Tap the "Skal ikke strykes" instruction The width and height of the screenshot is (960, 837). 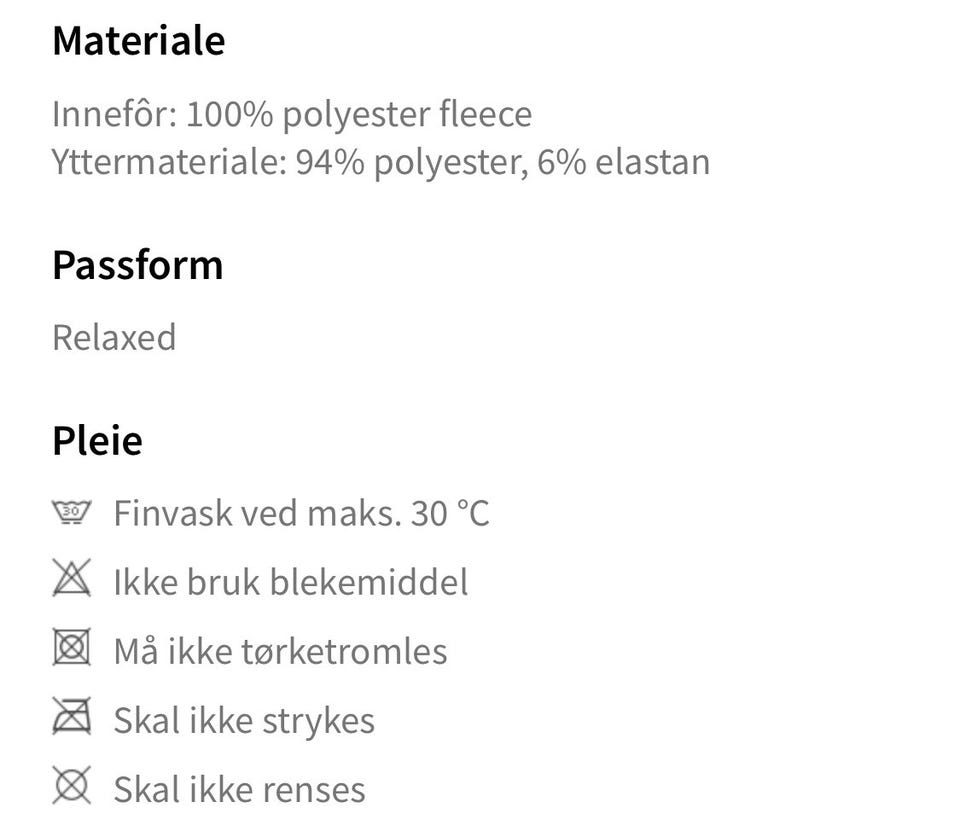244,720
